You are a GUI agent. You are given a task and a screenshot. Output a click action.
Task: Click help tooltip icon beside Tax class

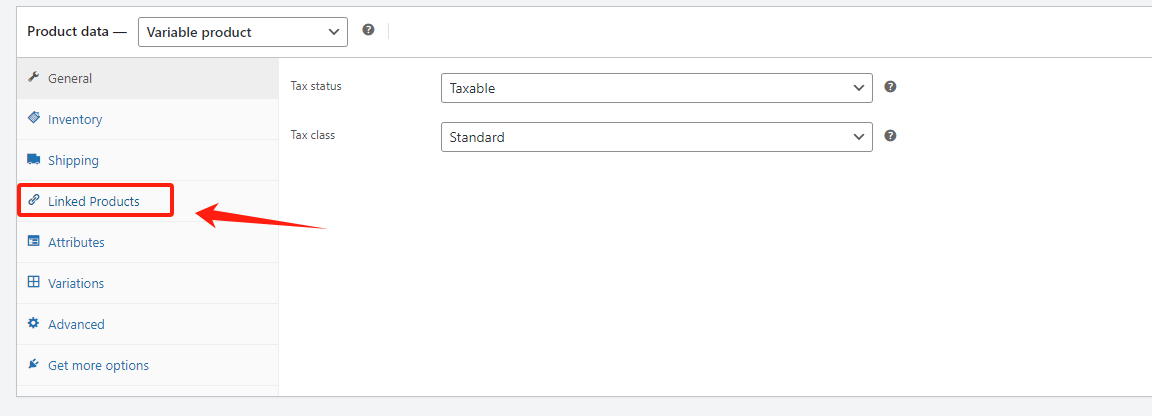point(890,136)
